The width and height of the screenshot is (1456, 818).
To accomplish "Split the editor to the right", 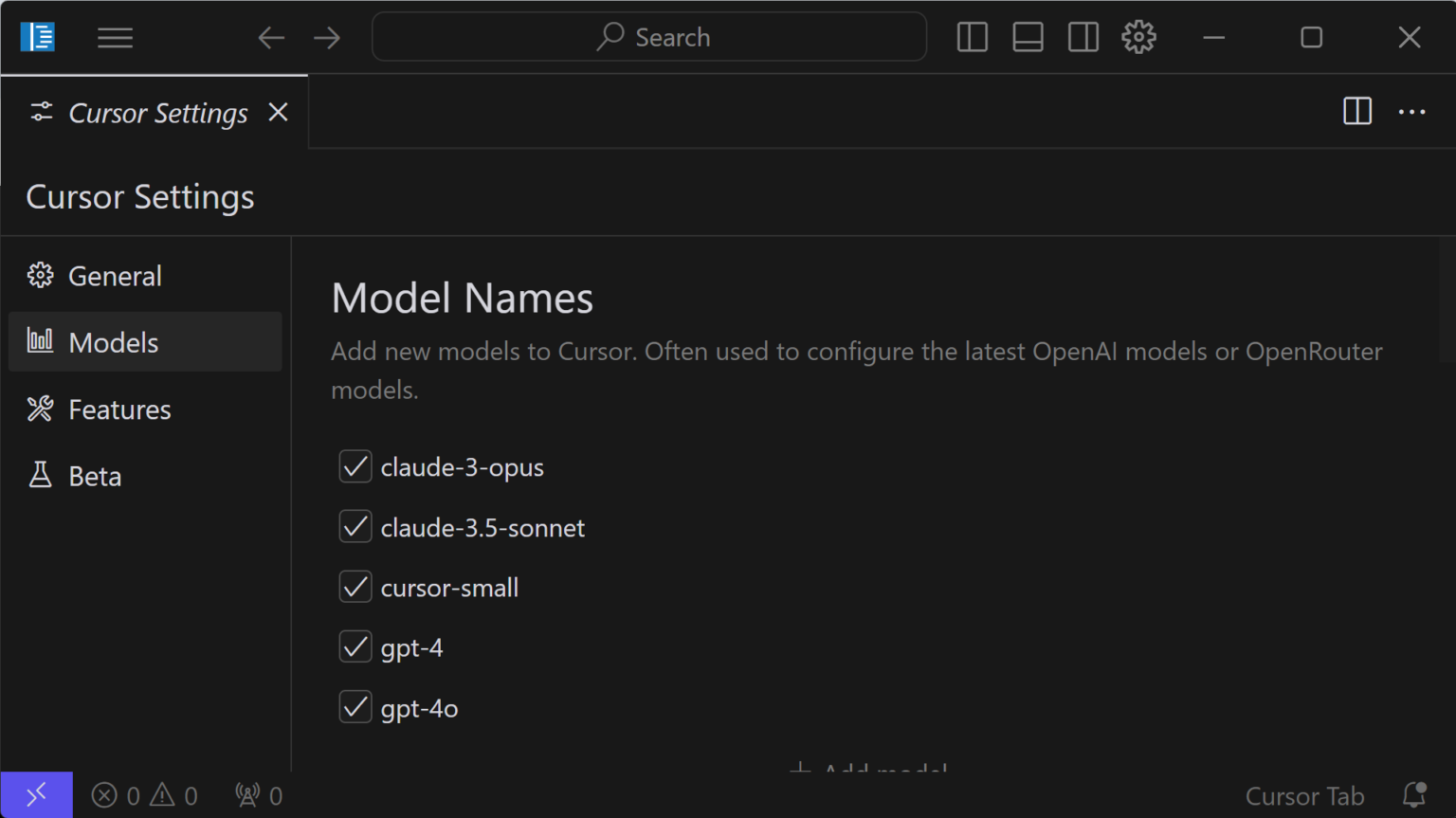I will pyautogui.click(x=1357, y=111).
